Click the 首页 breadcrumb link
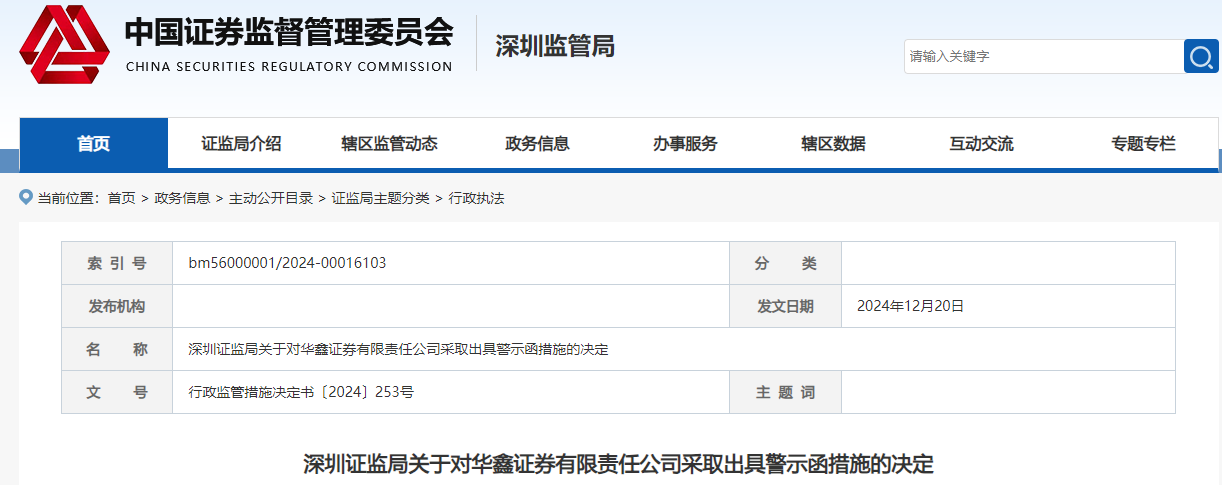Screen dimensions: 1222x485 click(x=121, y=199)
